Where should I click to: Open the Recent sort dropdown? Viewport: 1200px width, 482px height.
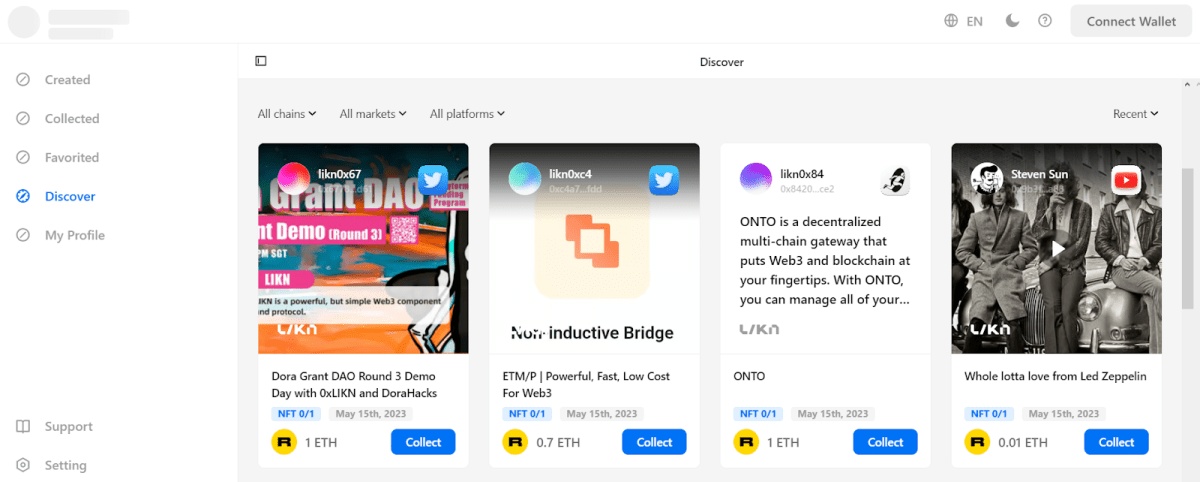1135,114
